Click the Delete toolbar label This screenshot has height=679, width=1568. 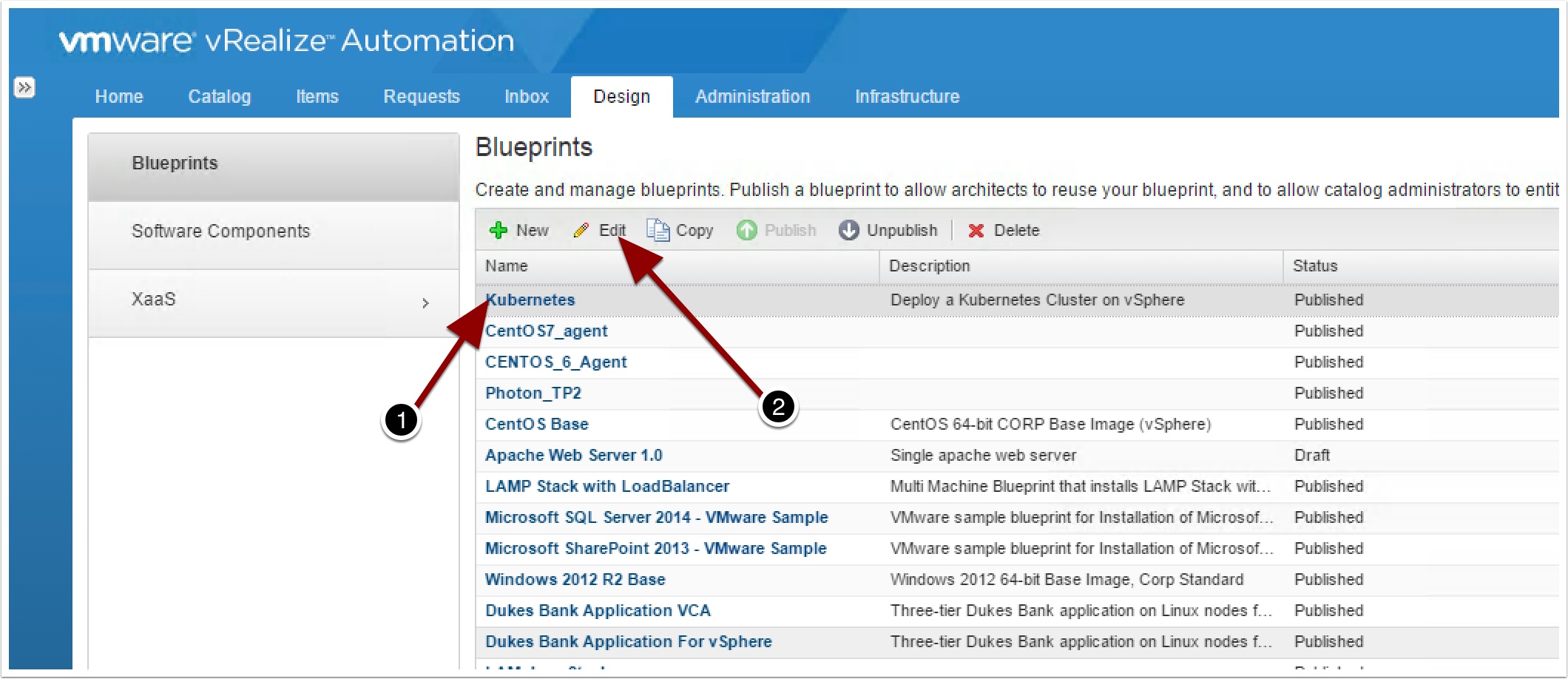coord(1016,231)
